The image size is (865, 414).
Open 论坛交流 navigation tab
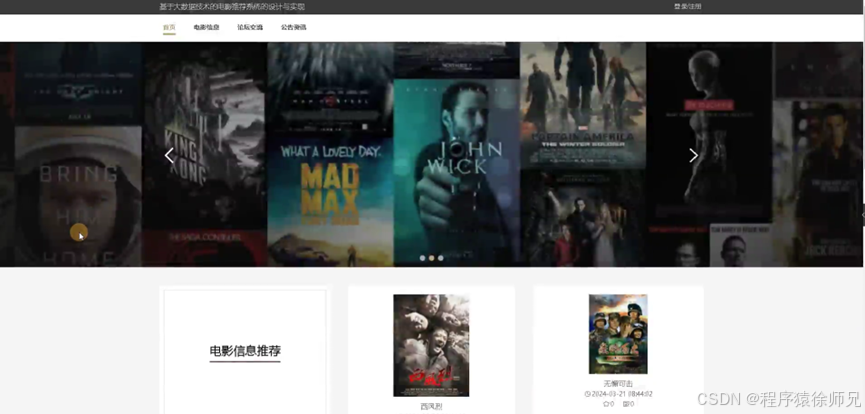250,27
